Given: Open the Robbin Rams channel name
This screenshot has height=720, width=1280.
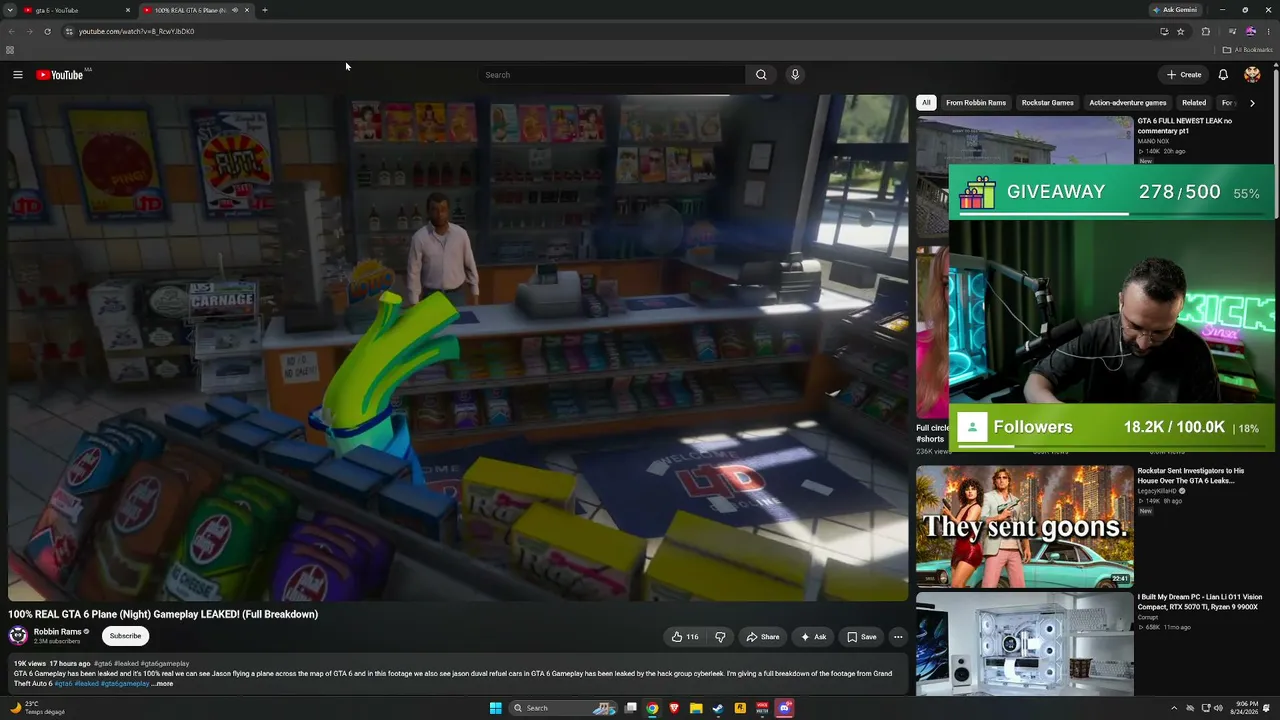Looking at the screenshot, I should pyautogui.click(x=57, y=632).
